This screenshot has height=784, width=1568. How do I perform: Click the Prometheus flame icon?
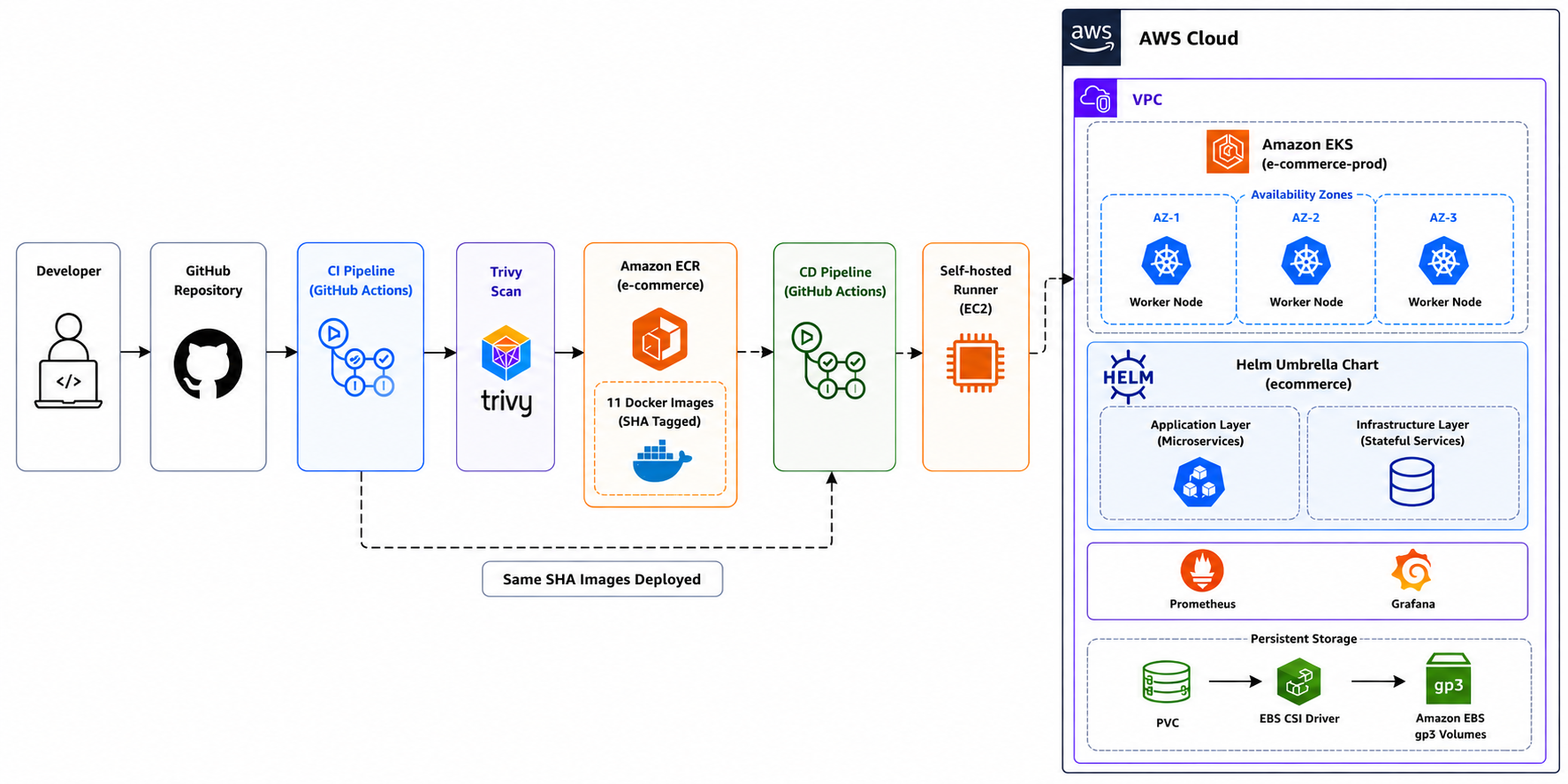[x=1202, y=571]
